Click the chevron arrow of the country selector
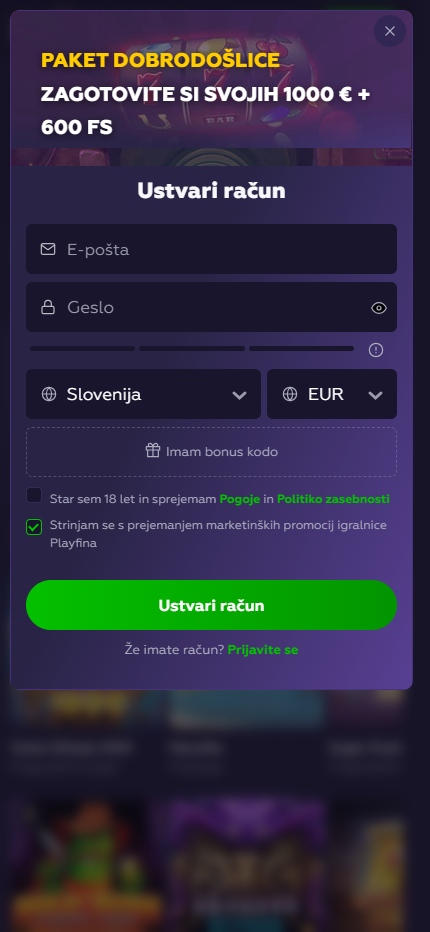The image size is (430, 932). pyautogui.click(x=239, y=395)
